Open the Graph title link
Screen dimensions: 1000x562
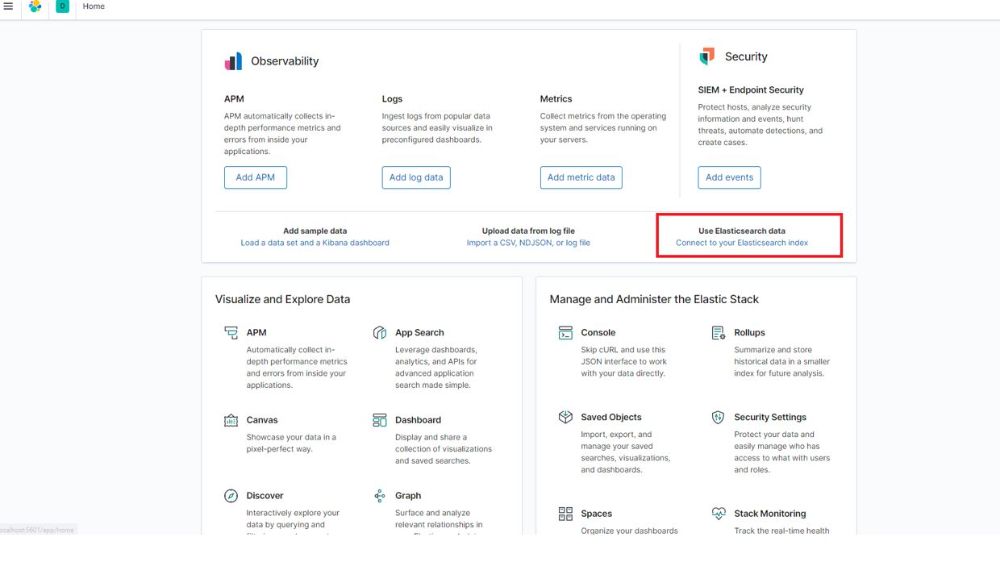click(408, 496)
